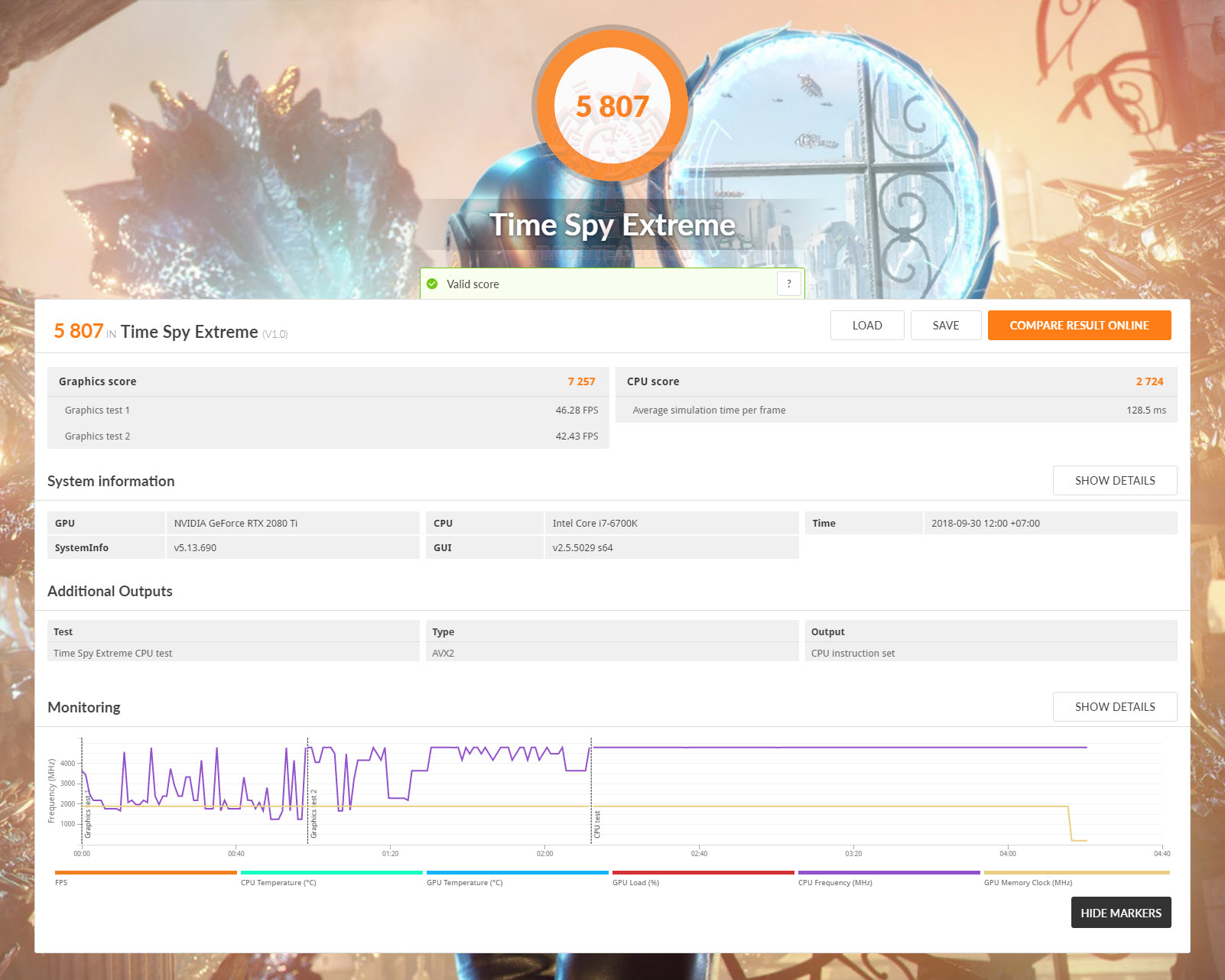This screenshot has height=980, width=1225.
Task: Click the Time Spy Extreme CPU test row
Action: [x=233, y=654]
